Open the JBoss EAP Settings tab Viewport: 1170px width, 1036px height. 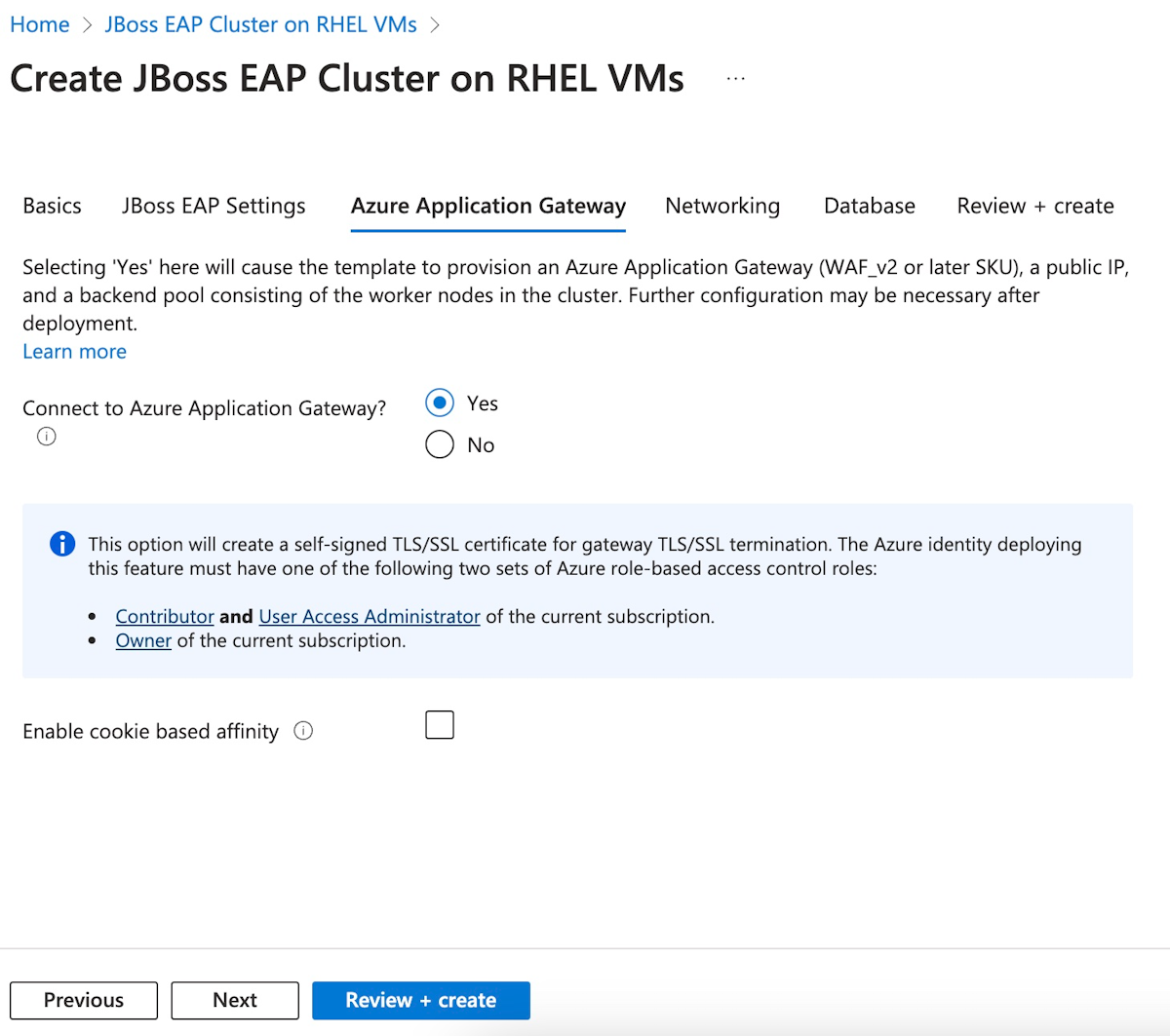point(214,206)
